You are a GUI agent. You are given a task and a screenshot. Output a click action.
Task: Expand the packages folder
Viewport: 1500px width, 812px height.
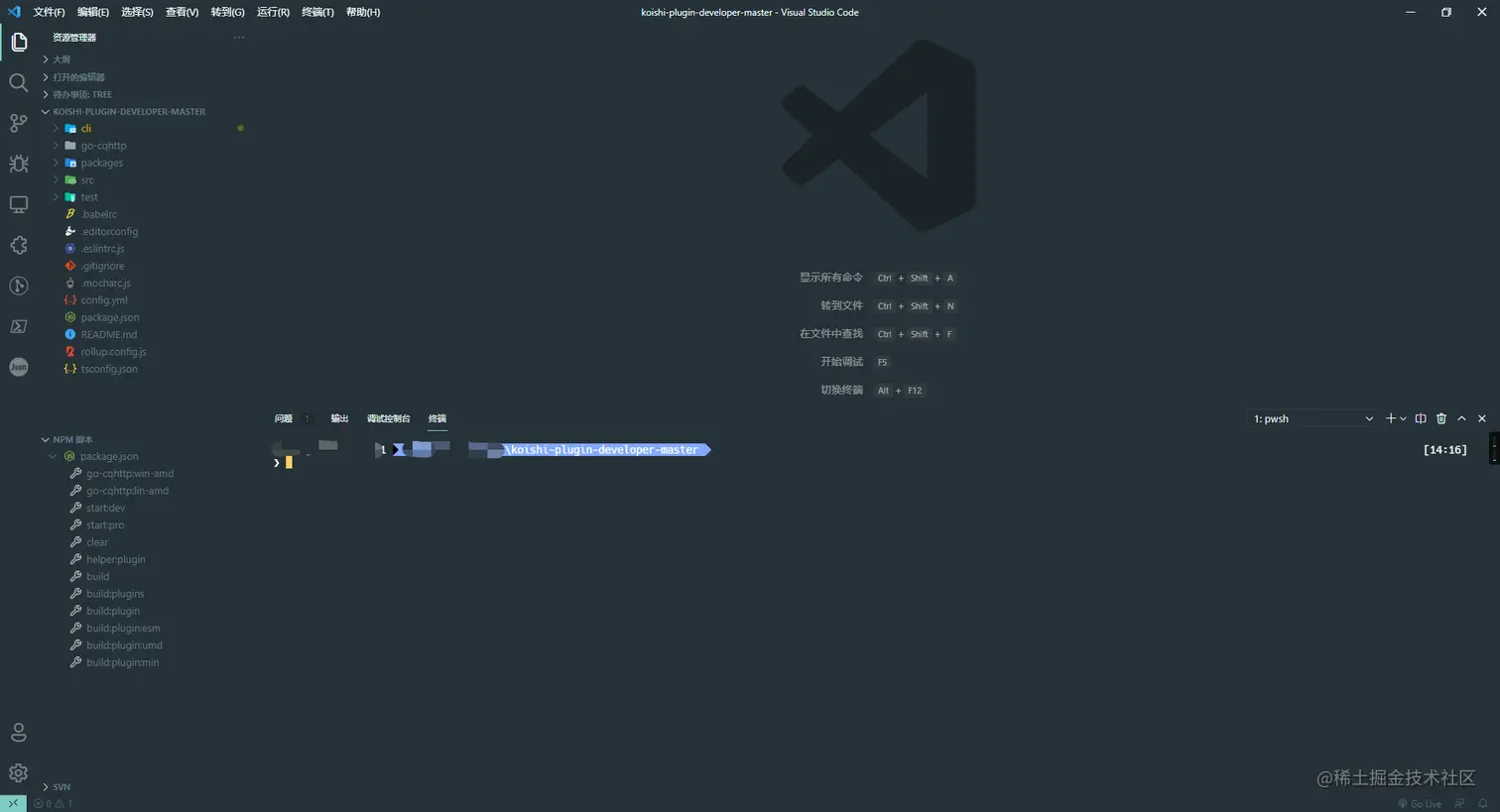tap(101, 163)
